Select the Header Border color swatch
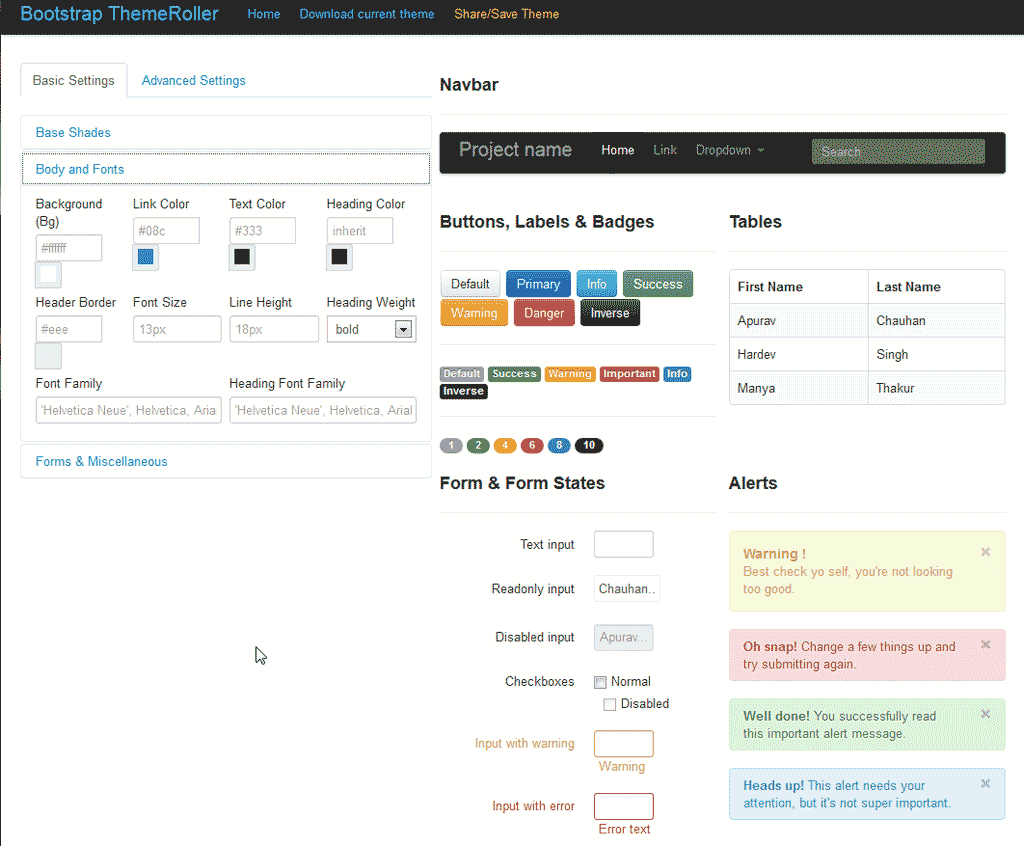 pyautogui.click(x=48, y=355)
